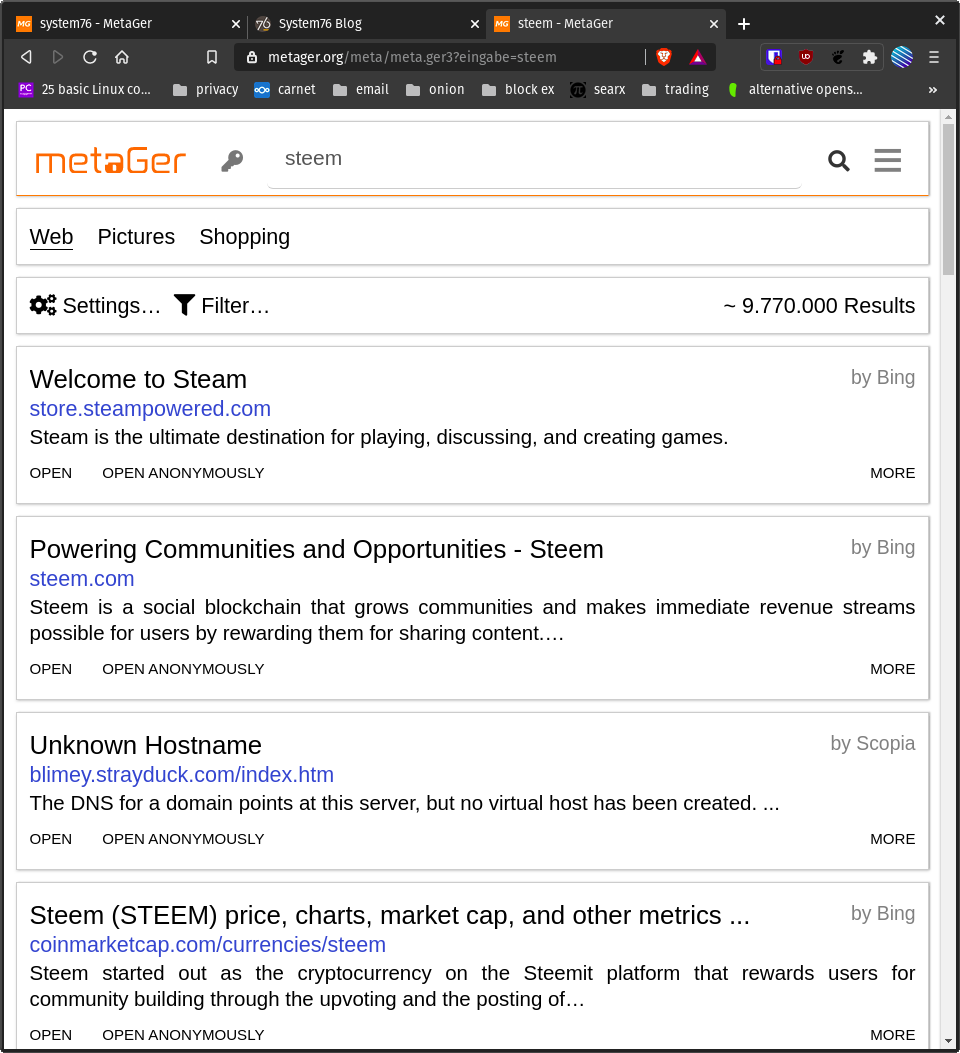Open the Settings gears option

(95, 306)
